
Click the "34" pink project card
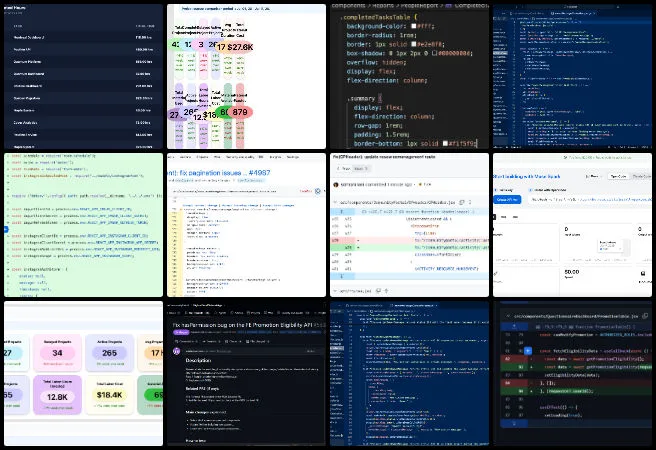click(57, 353)
